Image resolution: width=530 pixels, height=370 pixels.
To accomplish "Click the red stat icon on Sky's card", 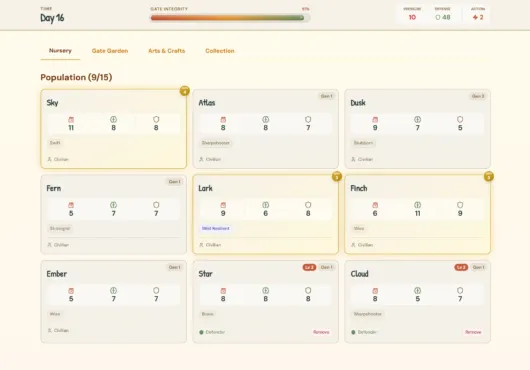I will coord(71,120).
